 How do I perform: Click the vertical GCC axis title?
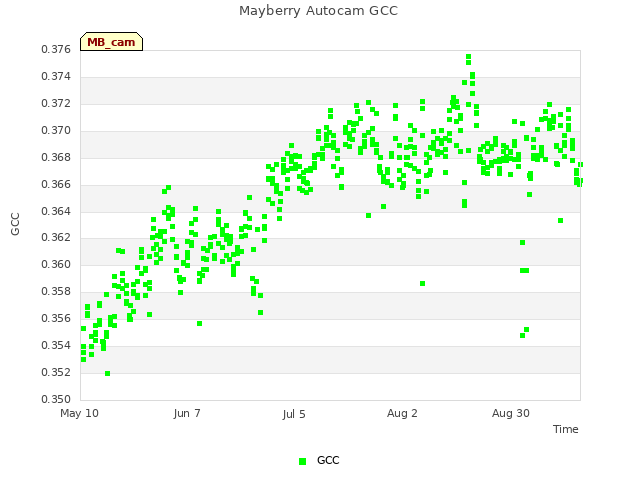coord(15,224)
